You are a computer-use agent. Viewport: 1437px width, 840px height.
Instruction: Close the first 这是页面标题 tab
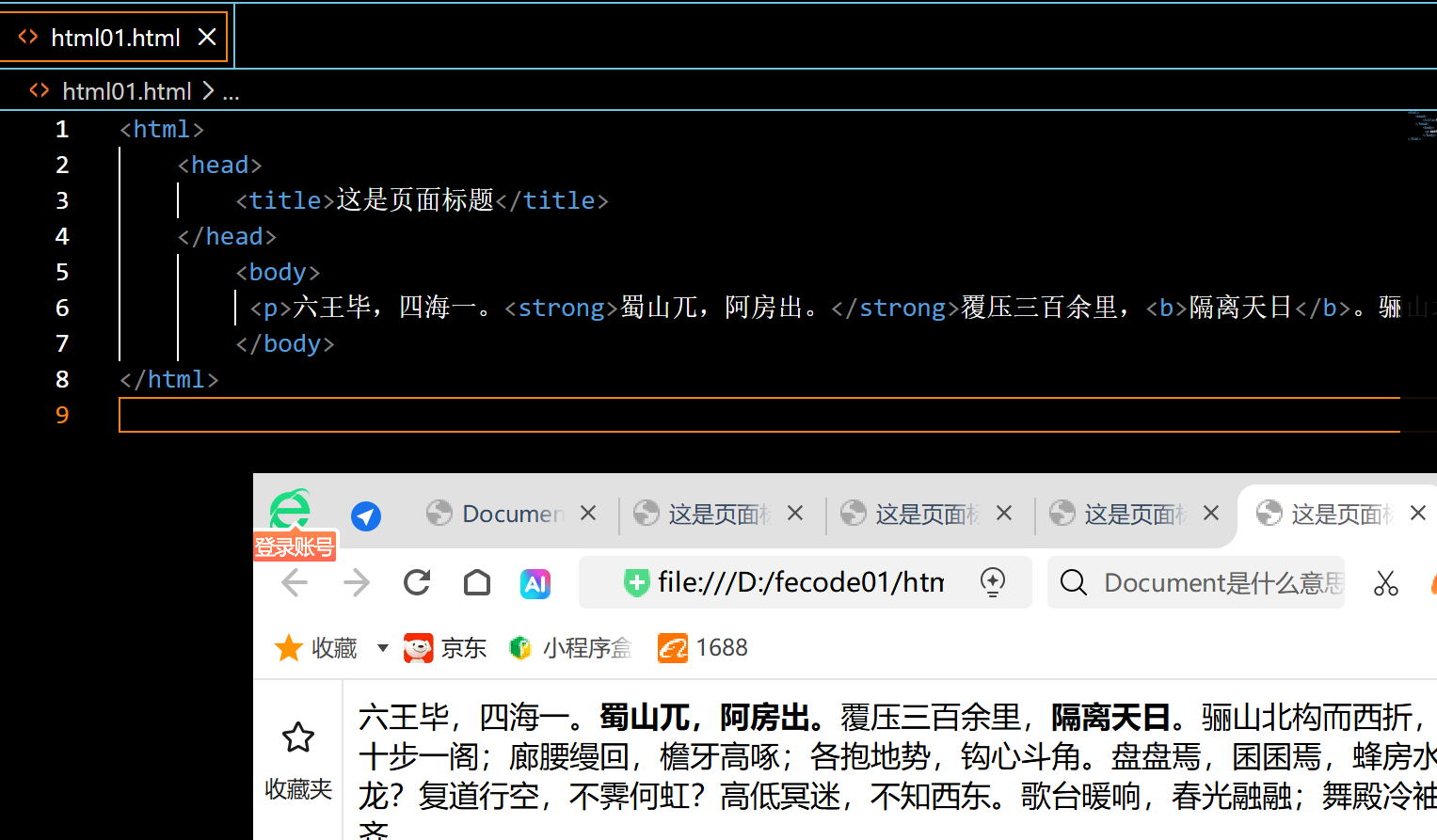(795, 513)
